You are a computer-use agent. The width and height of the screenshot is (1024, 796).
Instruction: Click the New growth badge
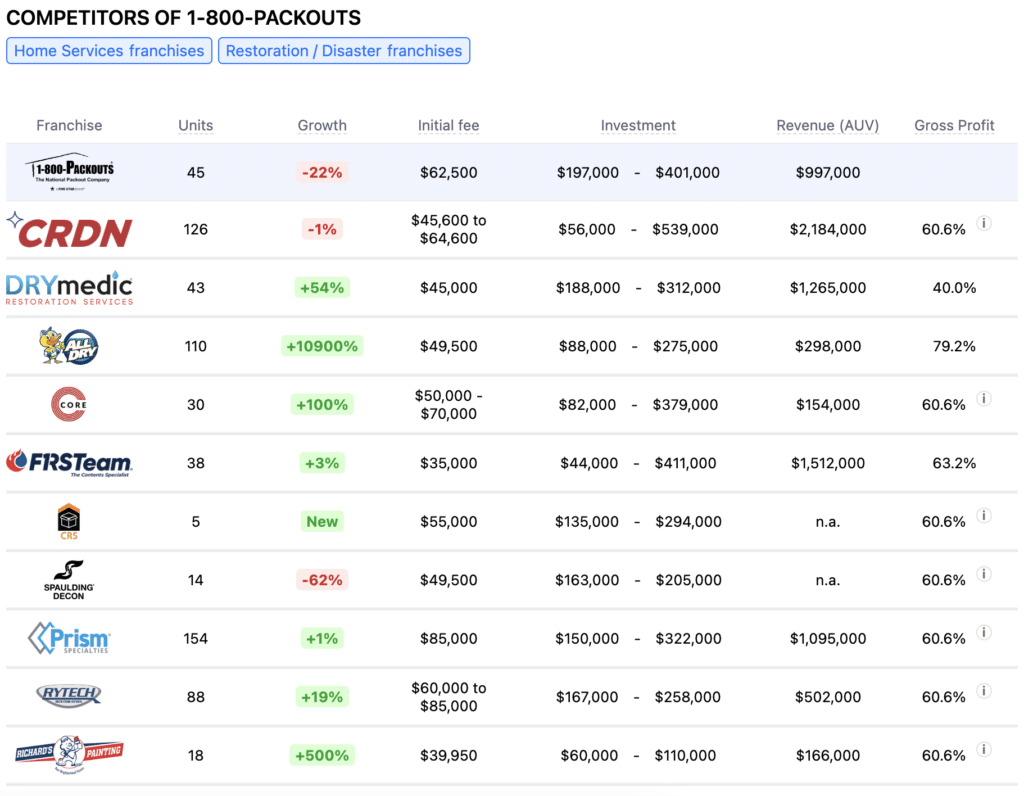point(322,522)
